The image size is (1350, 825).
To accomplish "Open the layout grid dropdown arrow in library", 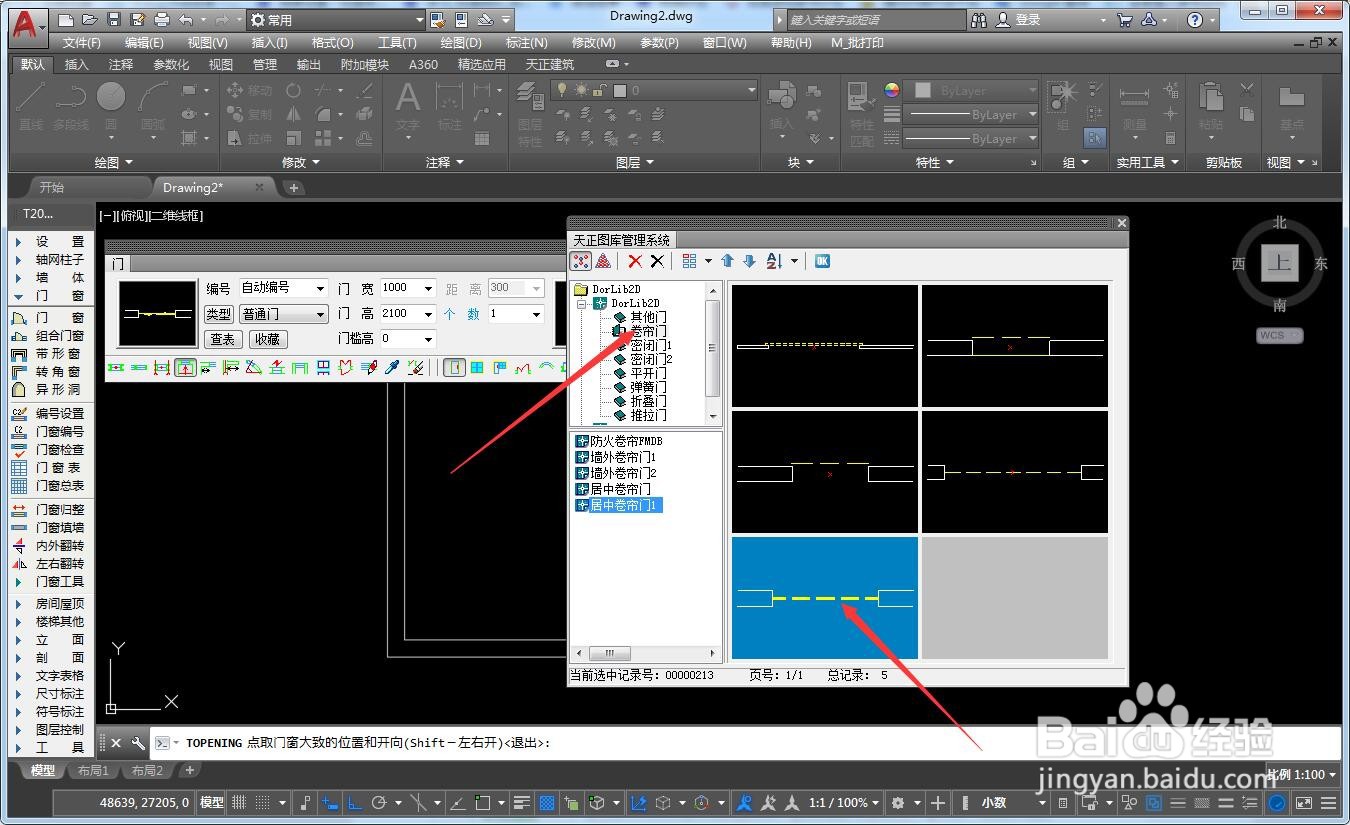I will (708, 261).
